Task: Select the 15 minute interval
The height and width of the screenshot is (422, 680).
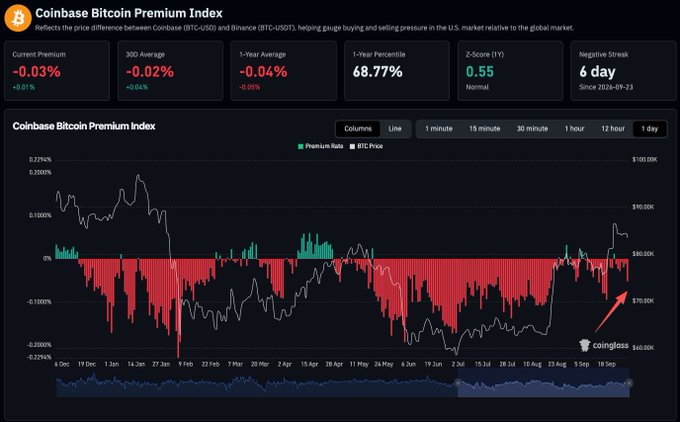Action: [x=484, y=129]
